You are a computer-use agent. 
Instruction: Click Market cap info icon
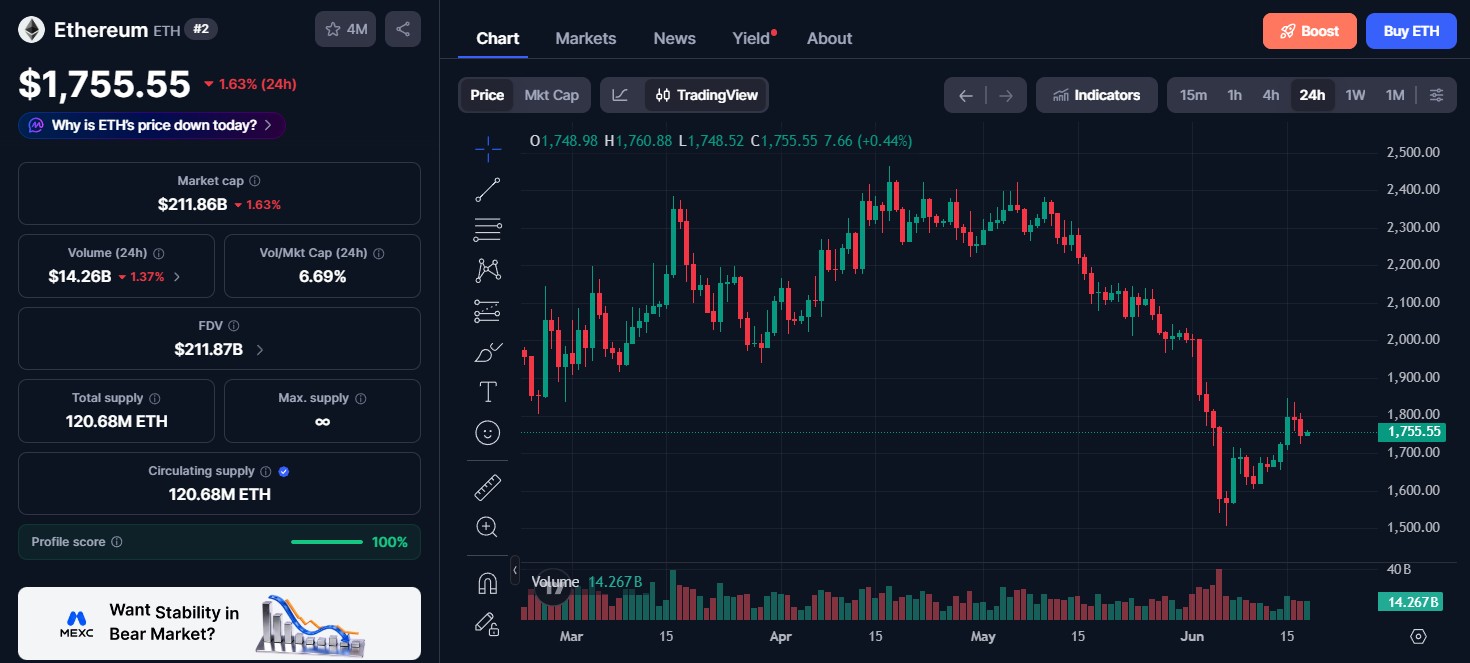255,181
